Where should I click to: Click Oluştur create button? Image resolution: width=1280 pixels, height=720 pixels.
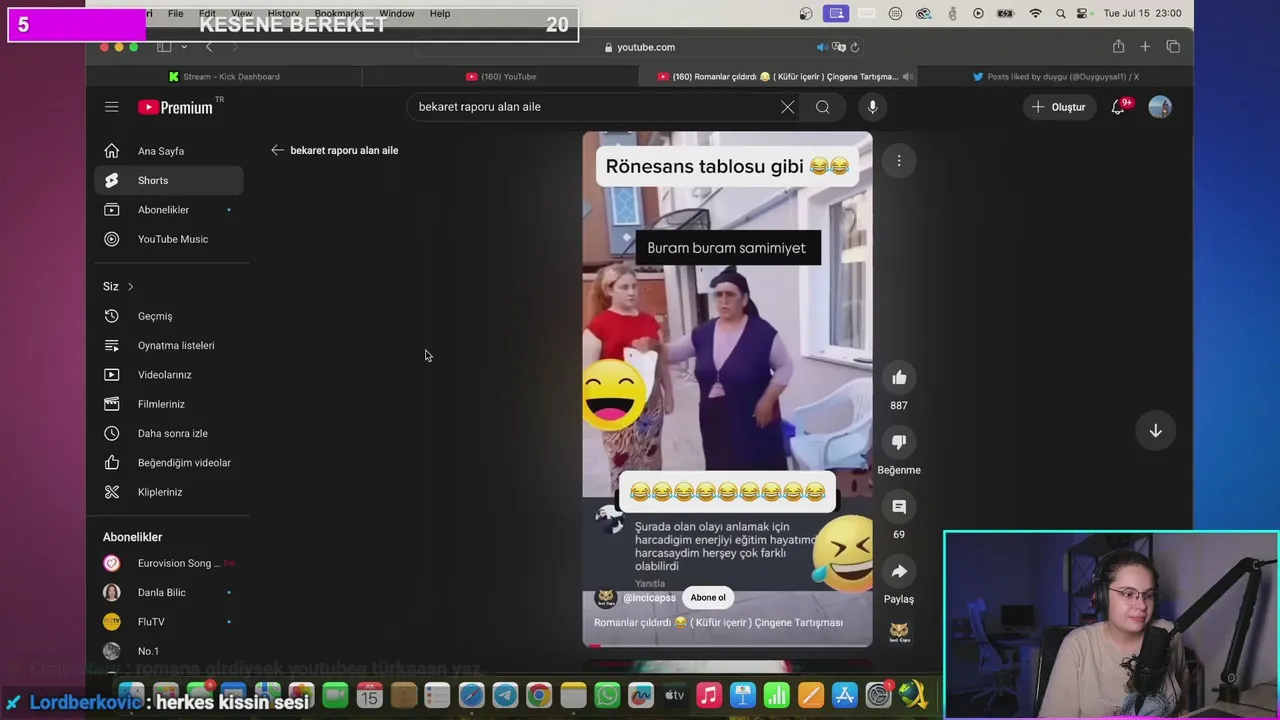pos(1058,107)
